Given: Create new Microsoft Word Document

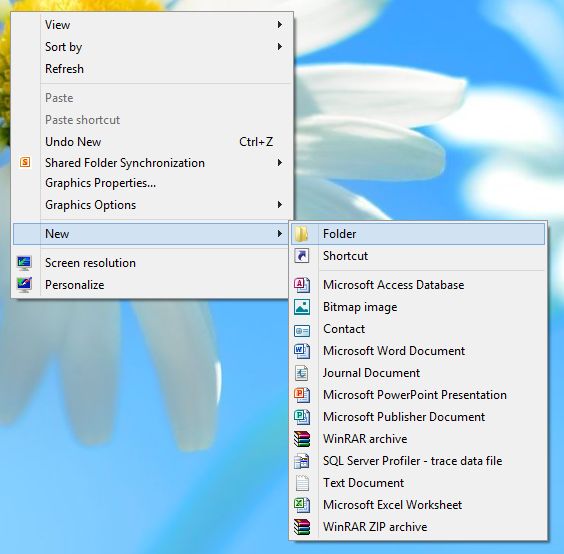Looking at the screenshot, I should (418, 351).
